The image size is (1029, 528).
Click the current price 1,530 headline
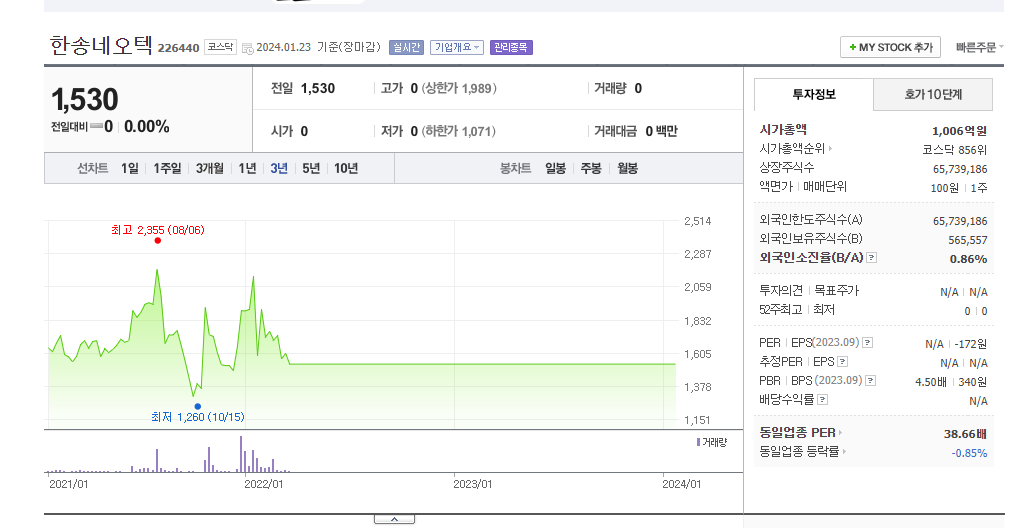coord(85,100)
